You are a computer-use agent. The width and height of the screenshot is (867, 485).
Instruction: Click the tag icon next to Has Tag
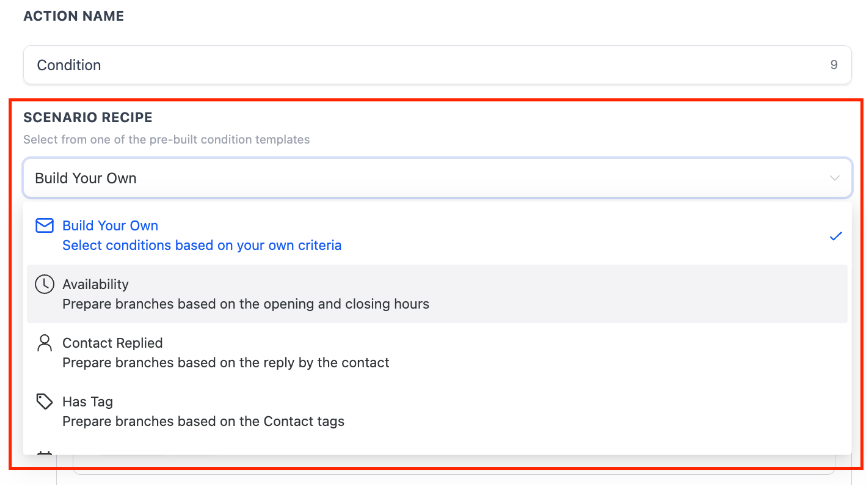pyautogui.click(x=44, y=402)
